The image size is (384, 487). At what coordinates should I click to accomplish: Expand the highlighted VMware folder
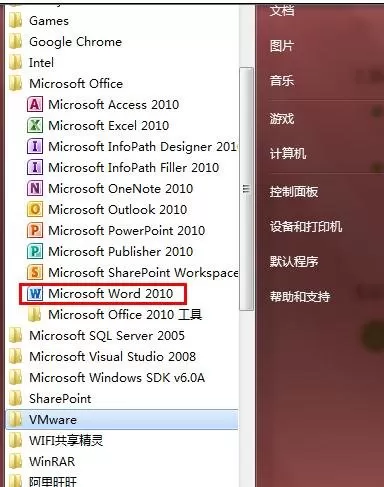122,420
